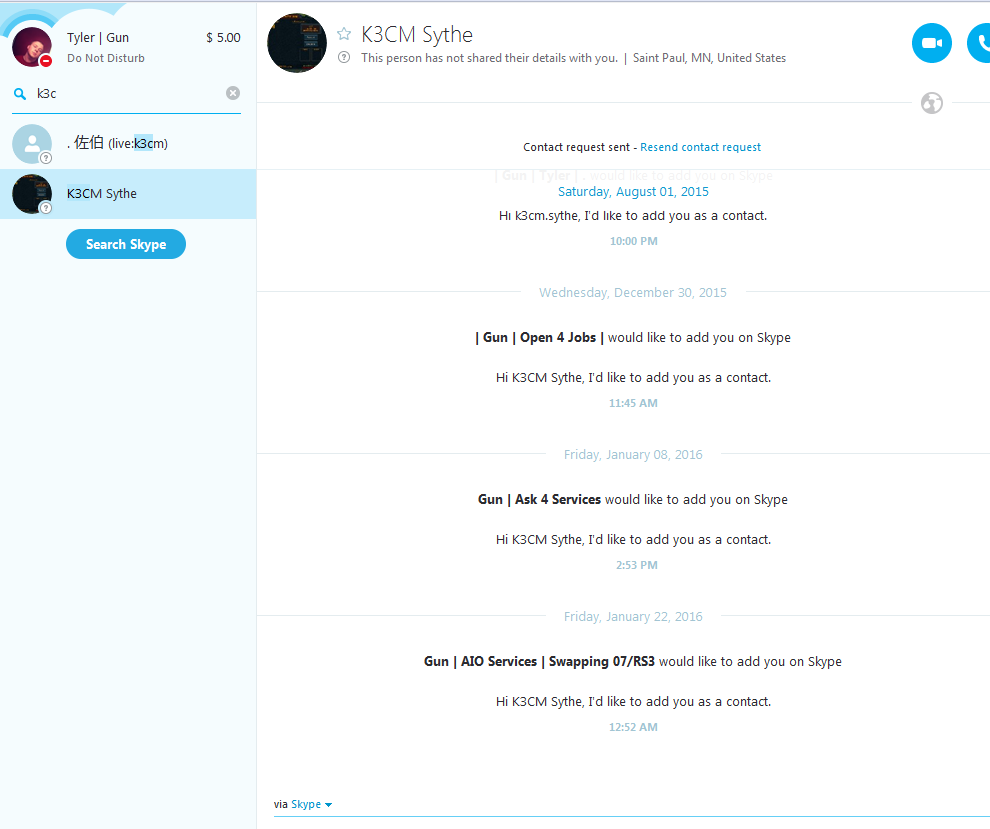Click the message typing area below via Skype
This screenshot has height=829, width=990.
pyautogui.click(x=631, y=821)
